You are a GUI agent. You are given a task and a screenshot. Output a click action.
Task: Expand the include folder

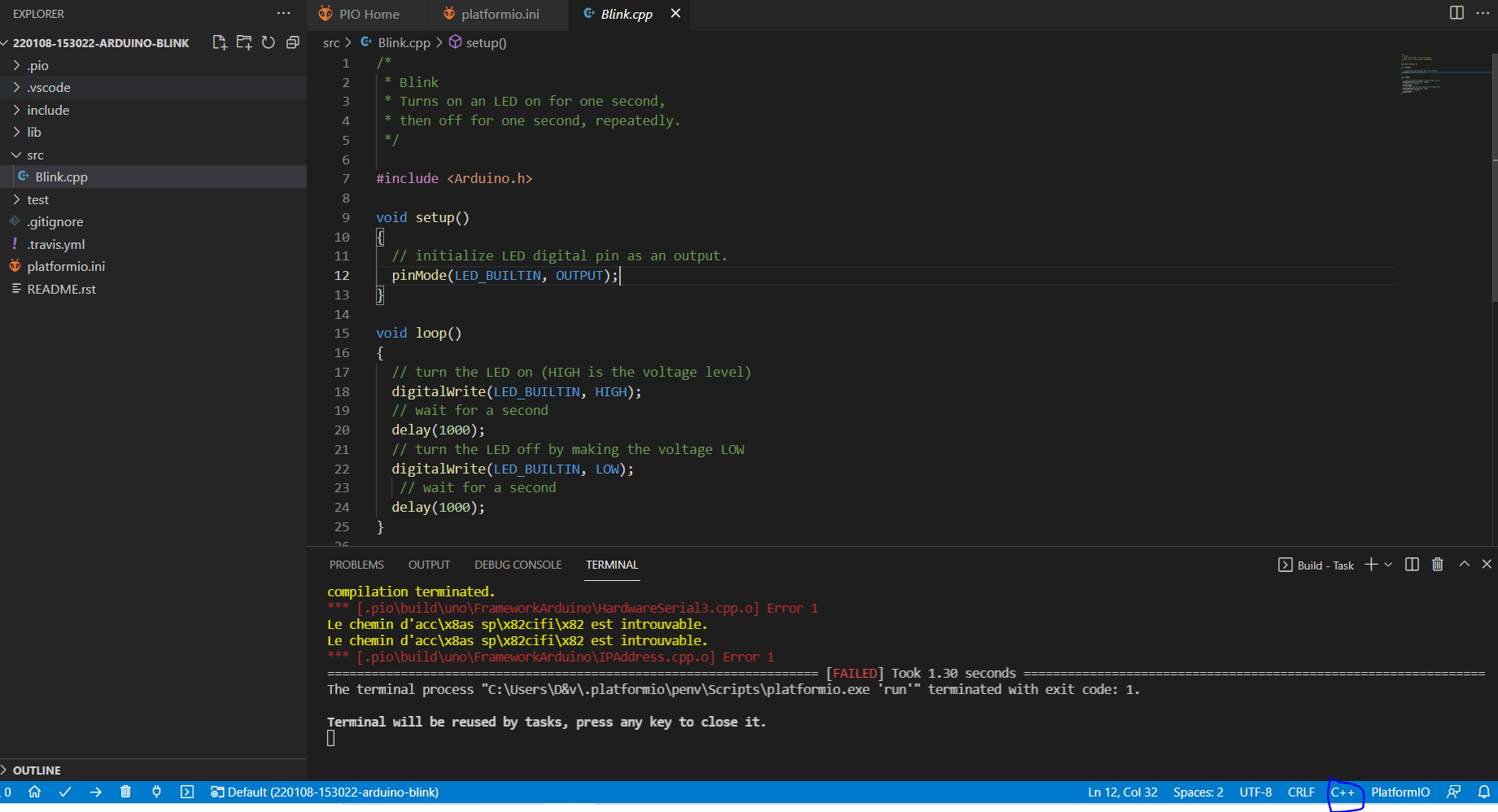(48, 110)
